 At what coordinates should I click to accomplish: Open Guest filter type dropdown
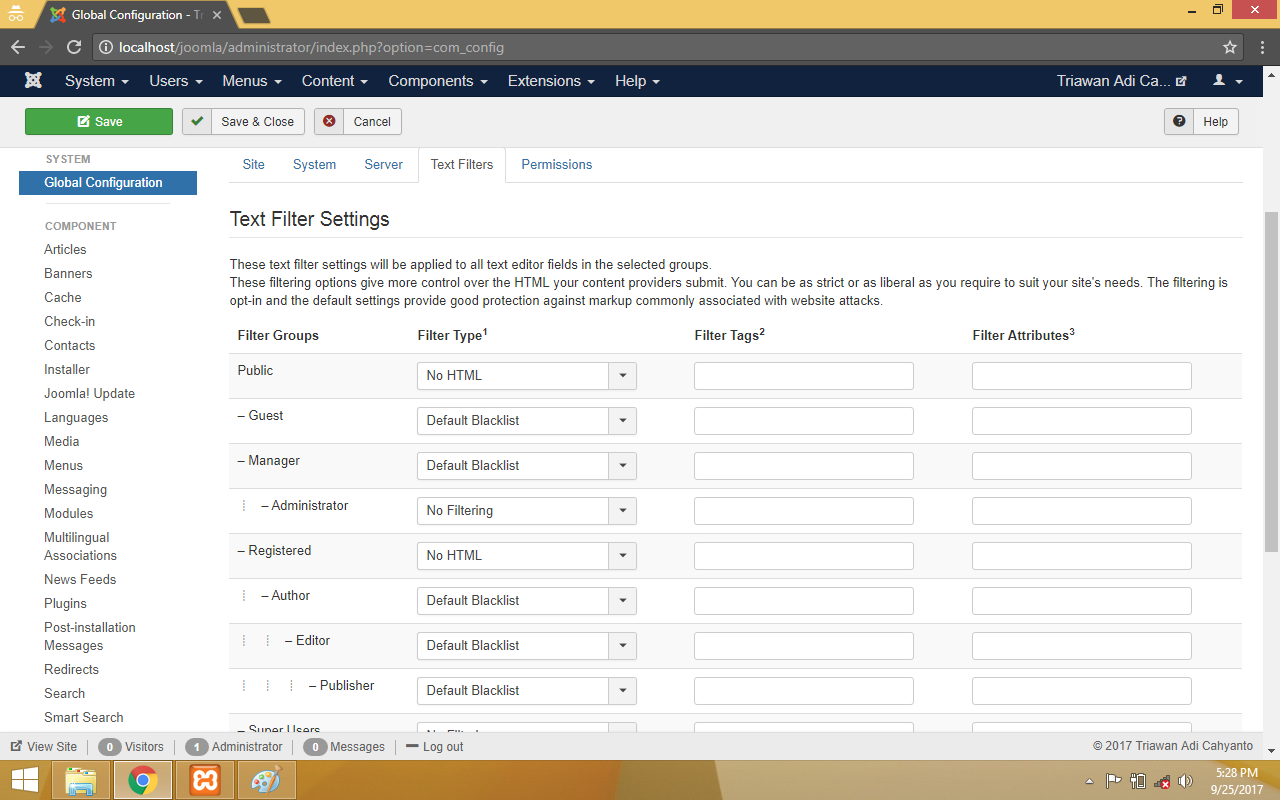(526, 421)
